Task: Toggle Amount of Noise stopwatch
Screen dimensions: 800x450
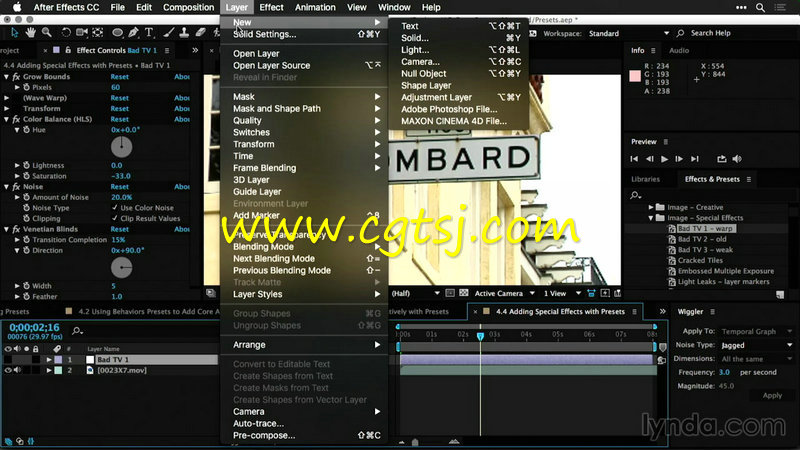Action: 27,197
